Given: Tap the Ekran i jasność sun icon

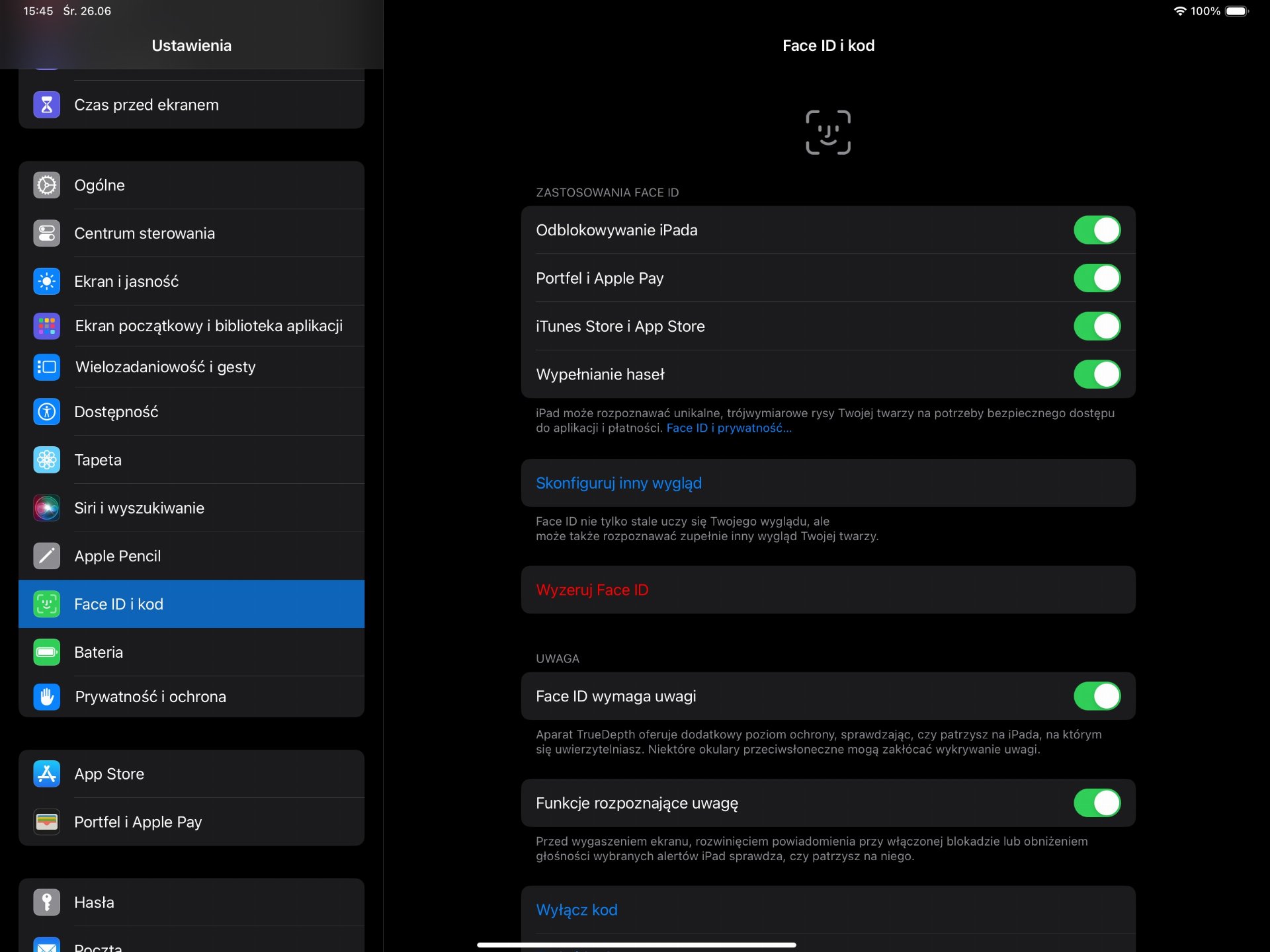Looking at the screenshot, I should click(x=46, y=282).
